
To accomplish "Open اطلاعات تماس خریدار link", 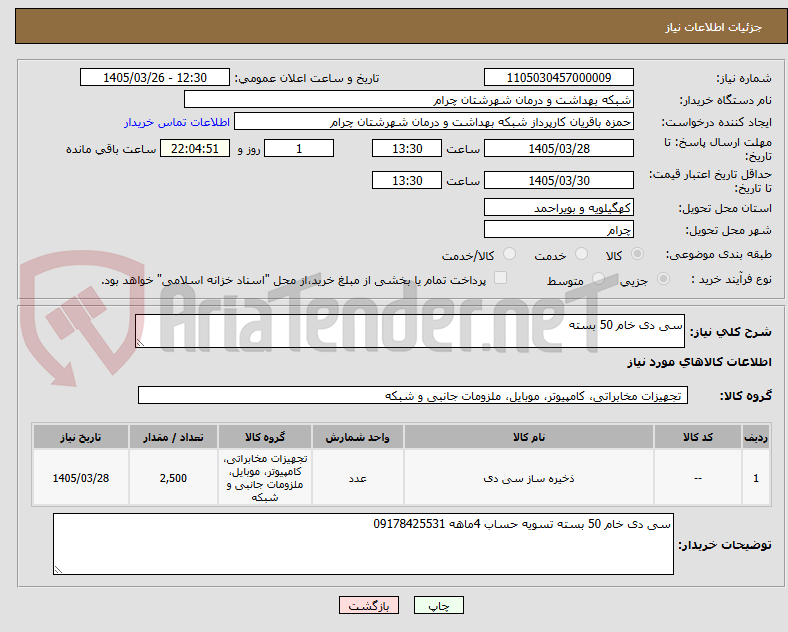I will pyautogui.click(x=177, y=122).
